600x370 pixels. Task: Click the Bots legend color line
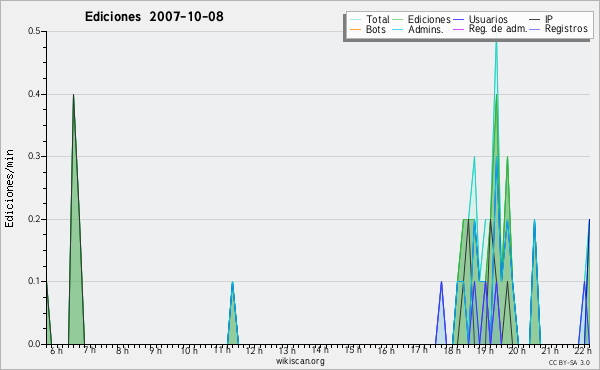[x=355, y=29]
